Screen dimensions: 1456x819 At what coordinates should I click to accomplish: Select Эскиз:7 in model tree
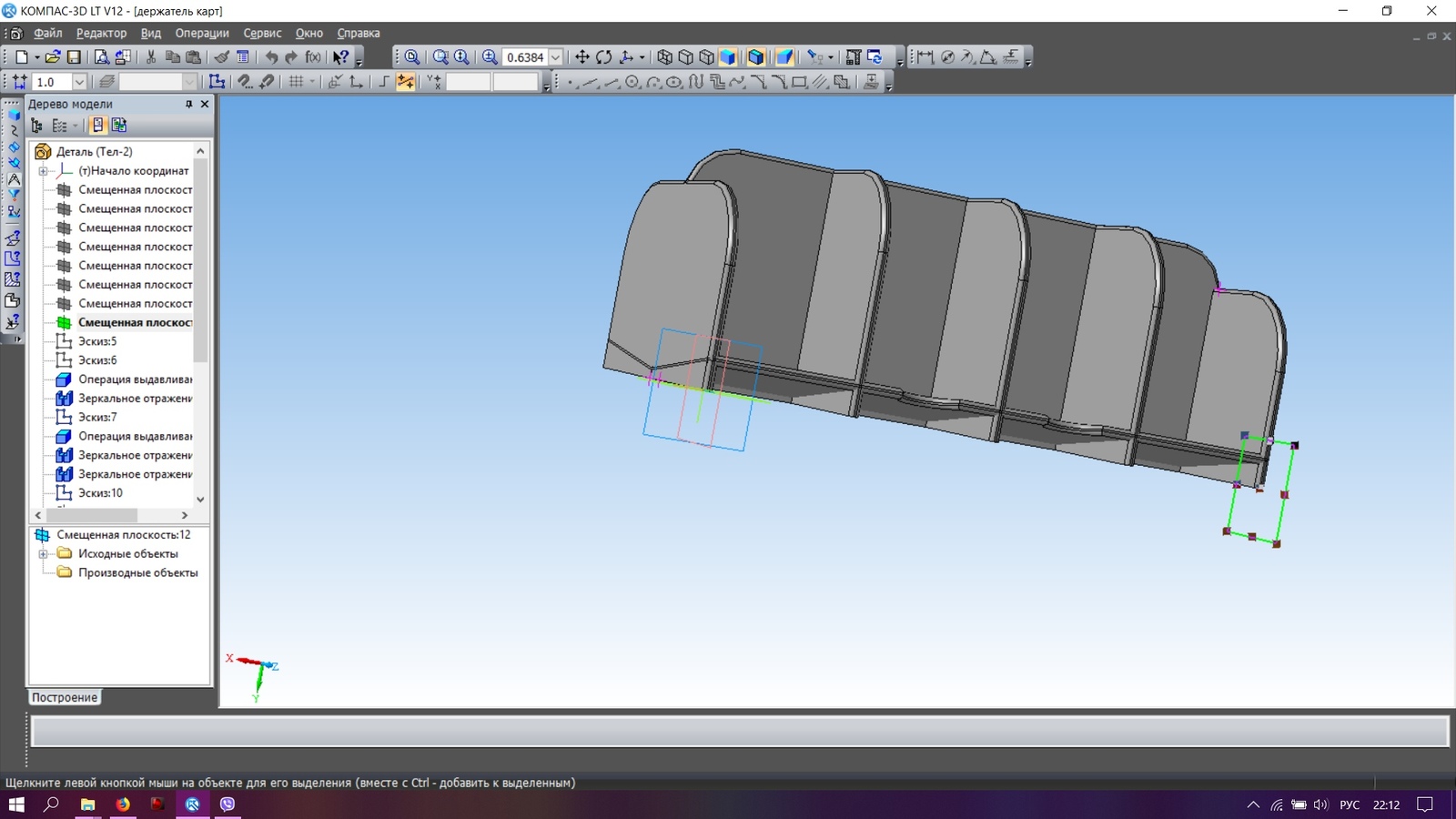tap(97, 417)
